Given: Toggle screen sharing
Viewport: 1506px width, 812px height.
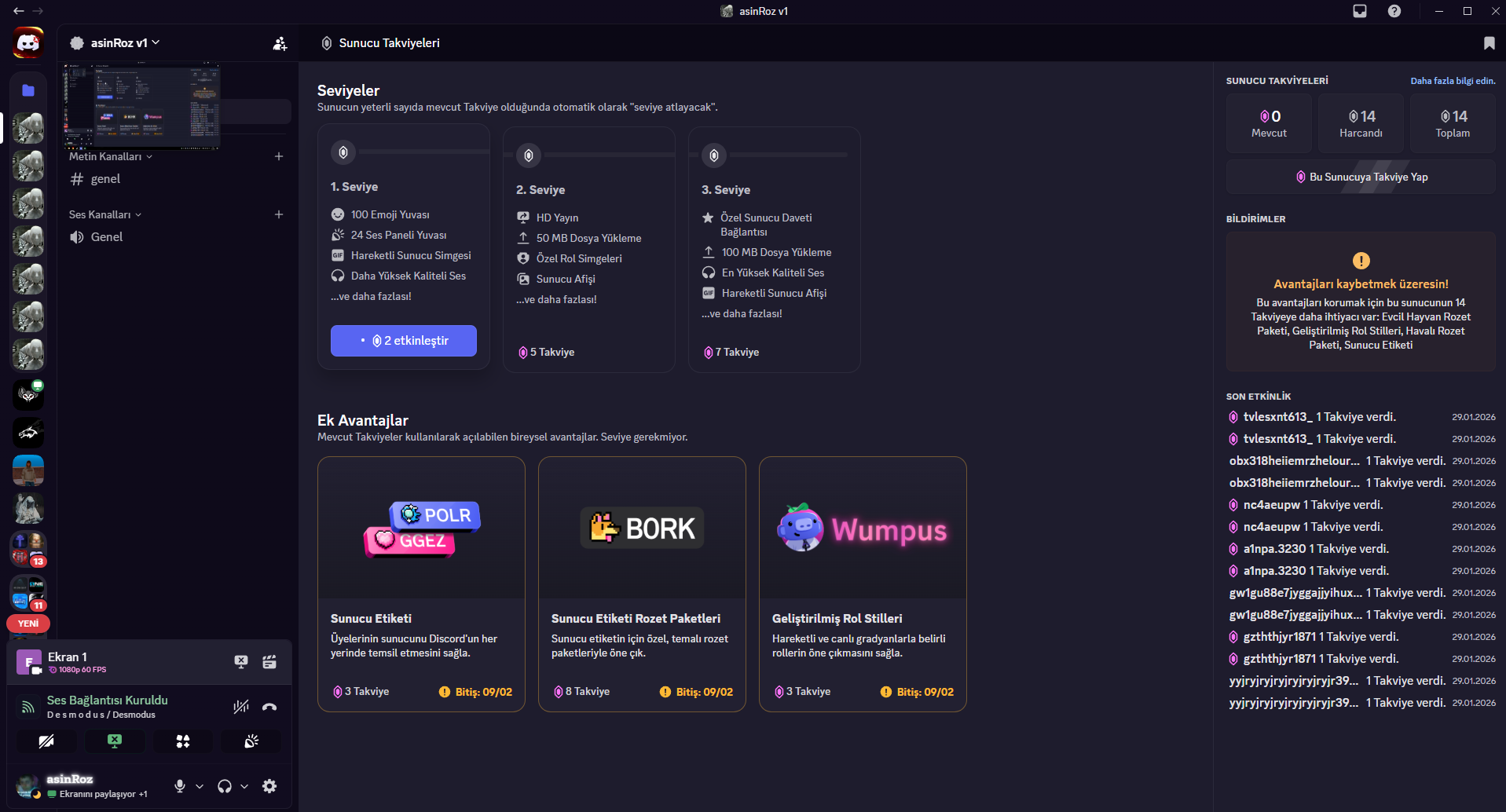Looking at the screenshot, I should click(115, 741).
